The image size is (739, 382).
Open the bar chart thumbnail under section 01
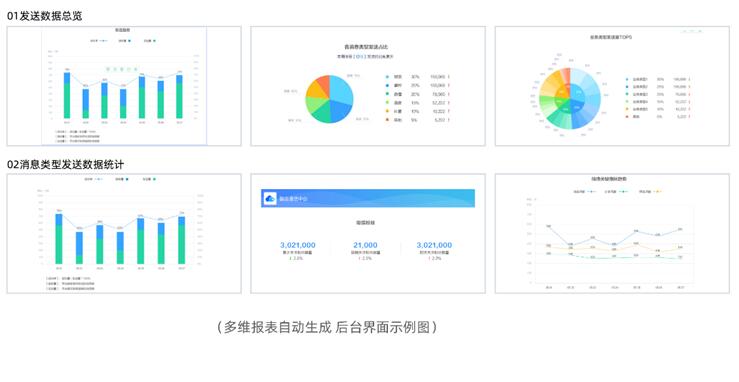(124, 86)
